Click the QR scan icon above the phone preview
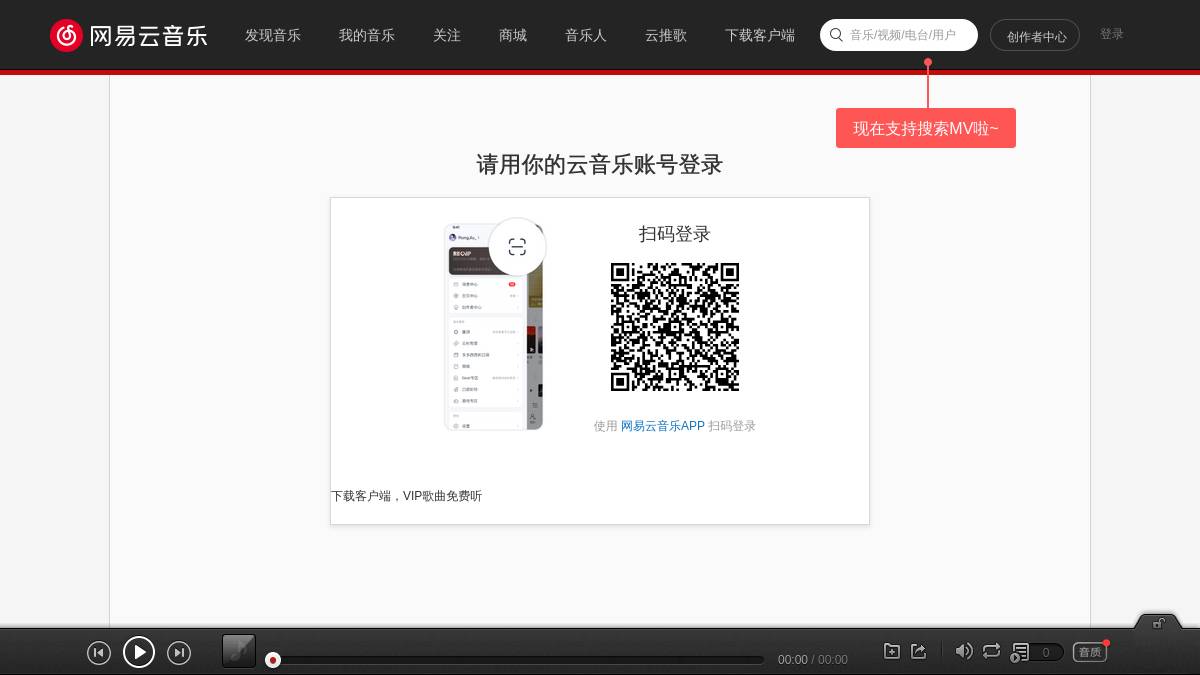Image resolution: width=1200 pixels, height=675 pixels. pos(517,246)
